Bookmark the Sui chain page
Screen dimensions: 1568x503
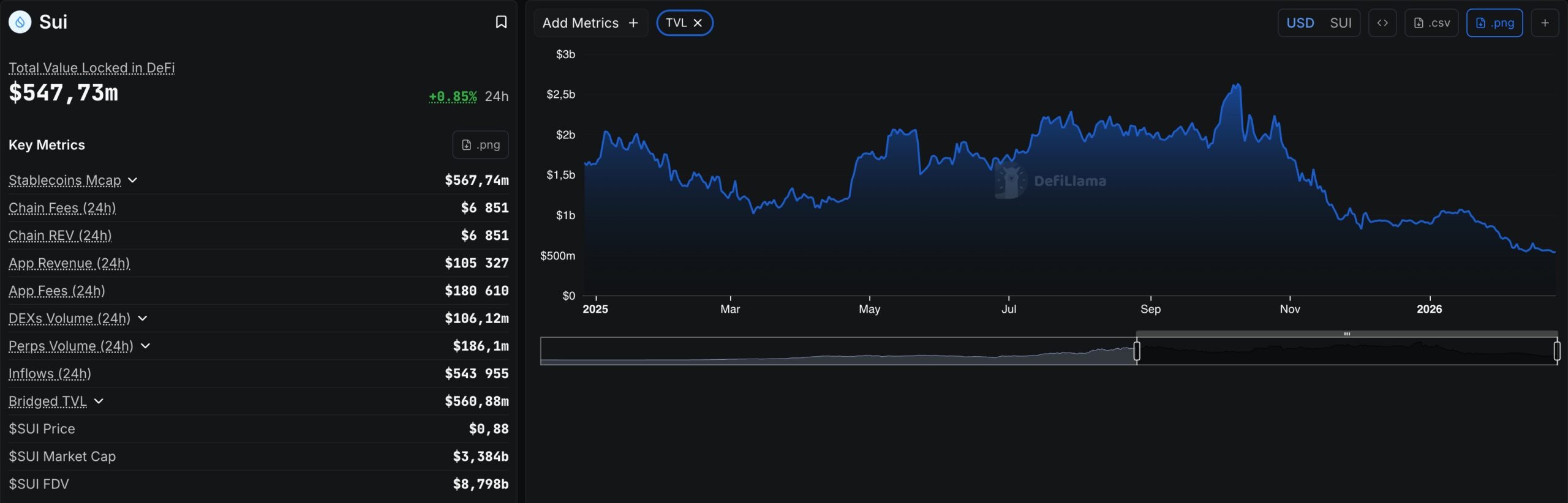coord(501,23)
